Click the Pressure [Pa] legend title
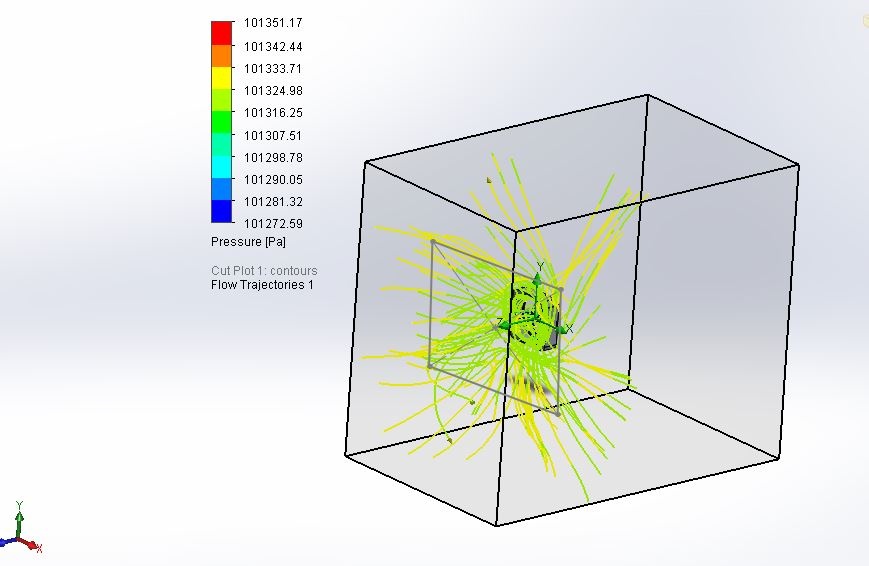 point(248,242)
